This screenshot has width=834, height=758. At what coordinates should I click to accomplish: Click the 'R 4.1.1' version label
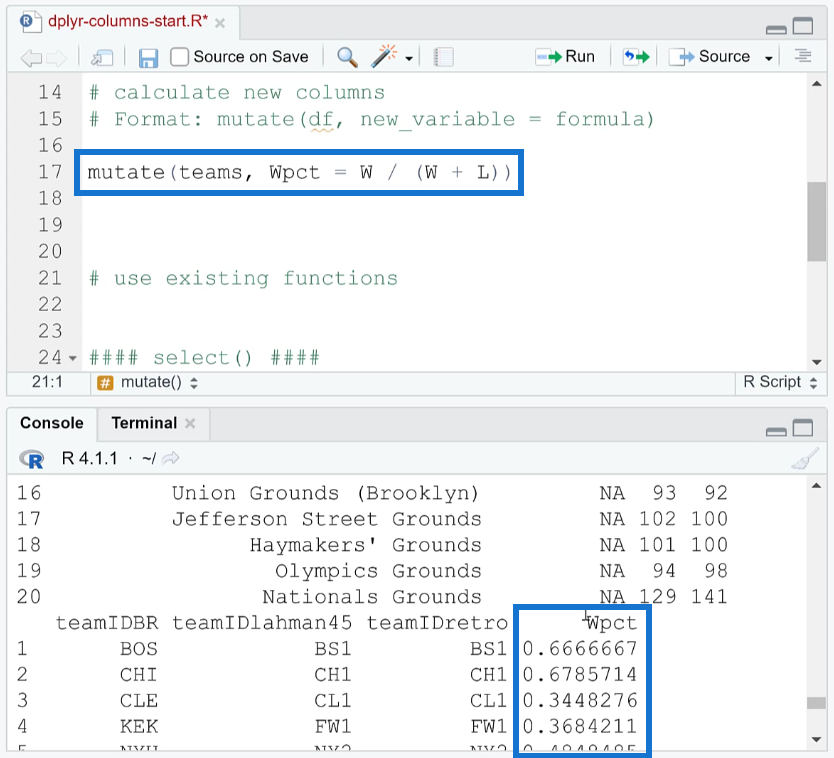[89, 458]
